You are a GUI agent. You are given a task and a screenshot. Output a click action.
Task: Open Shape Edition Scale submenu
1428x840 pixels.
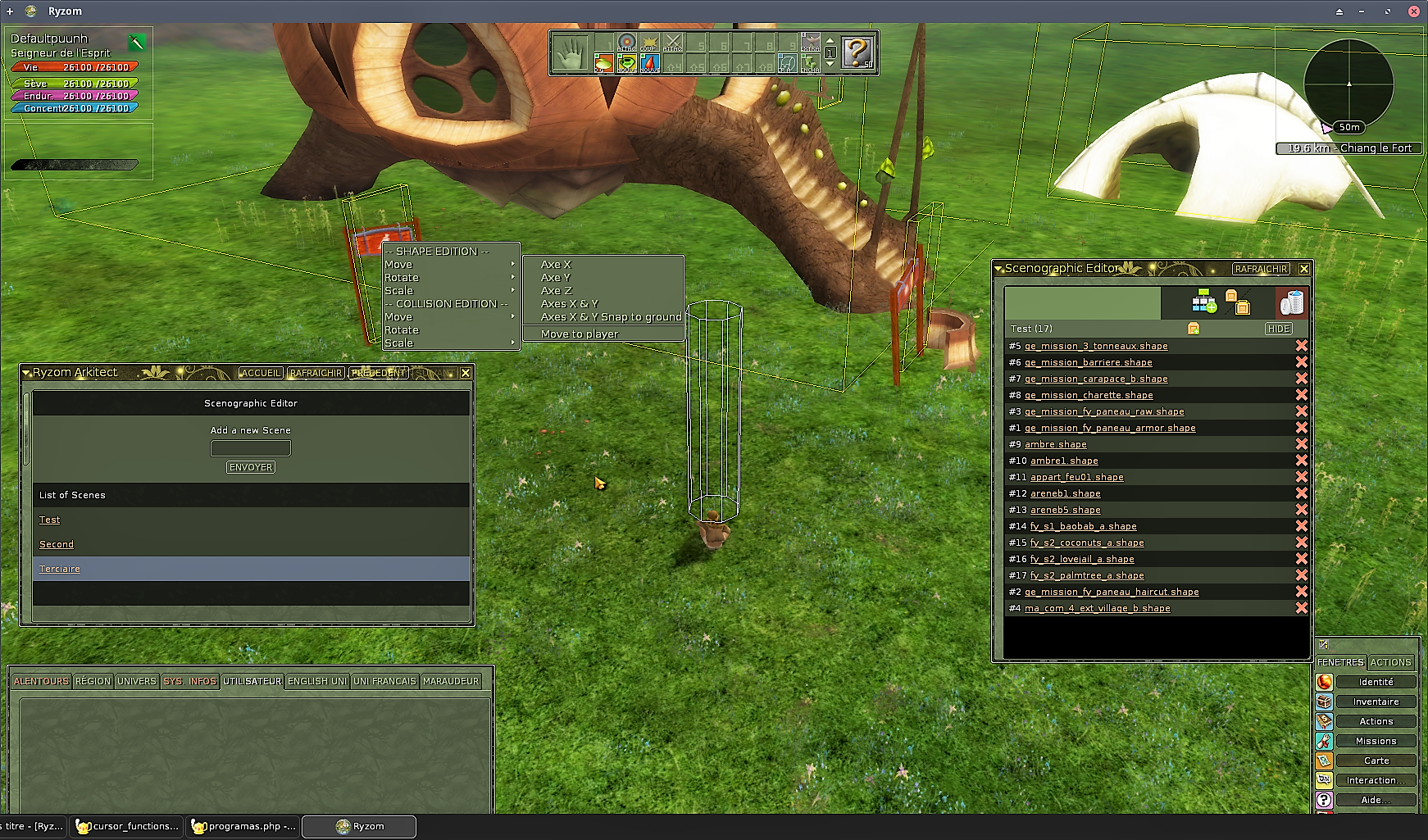pyautogui.click(x=451, y=291)
